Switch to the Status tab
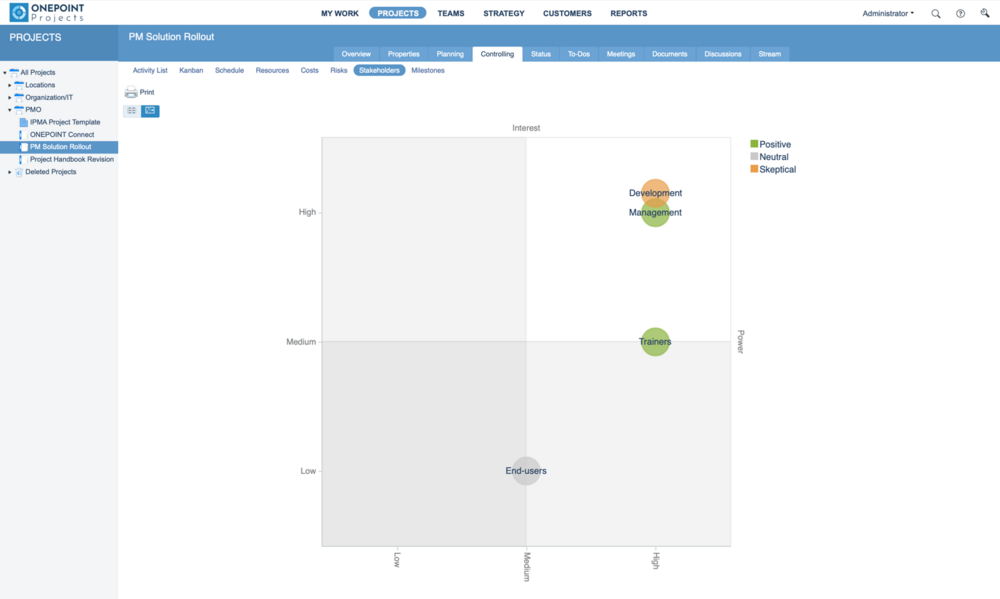 pyautogui.click(x=541, y=54)
